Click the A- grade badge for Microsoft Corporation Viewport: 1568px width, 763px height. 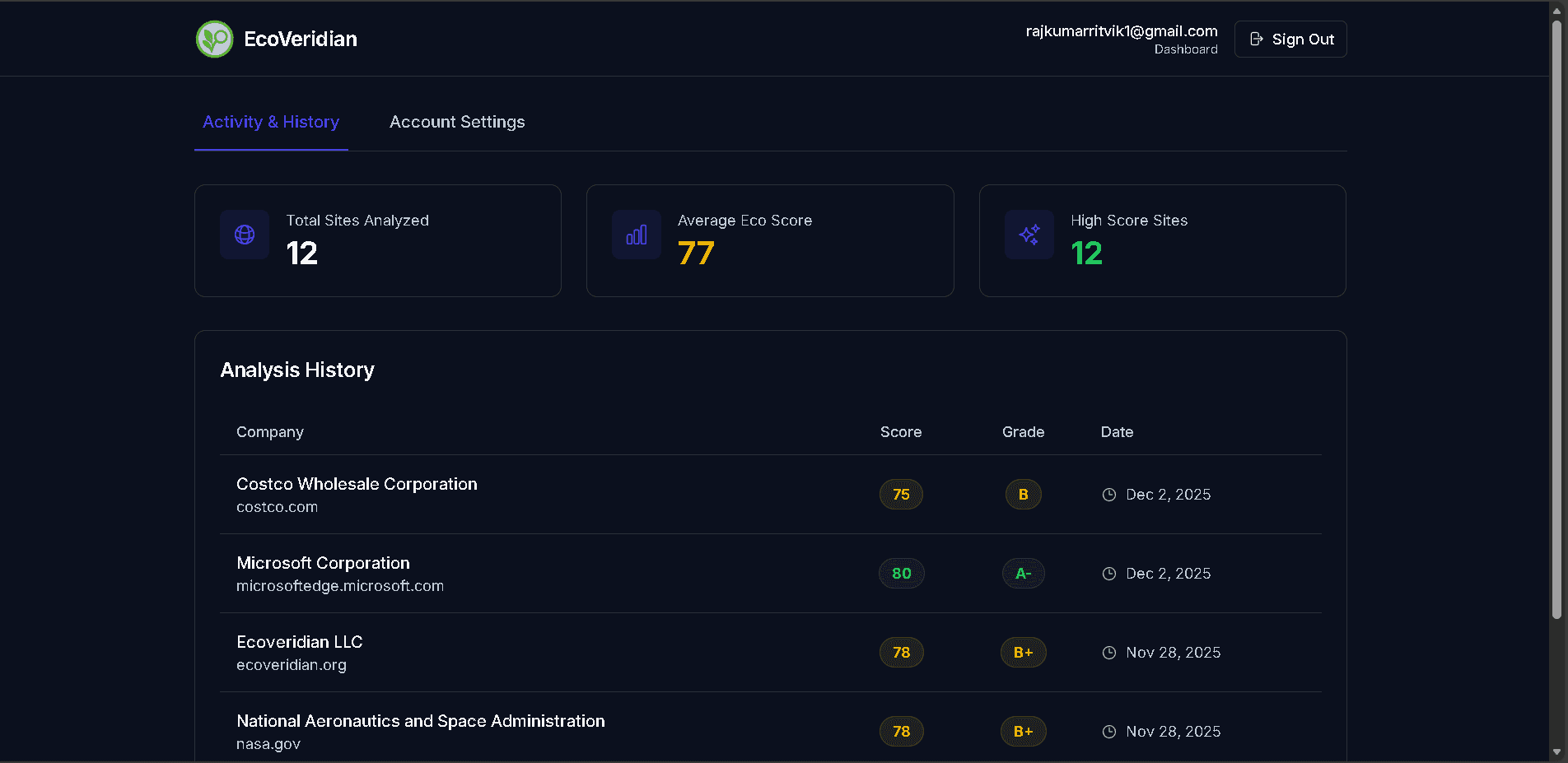(1023, 573)
